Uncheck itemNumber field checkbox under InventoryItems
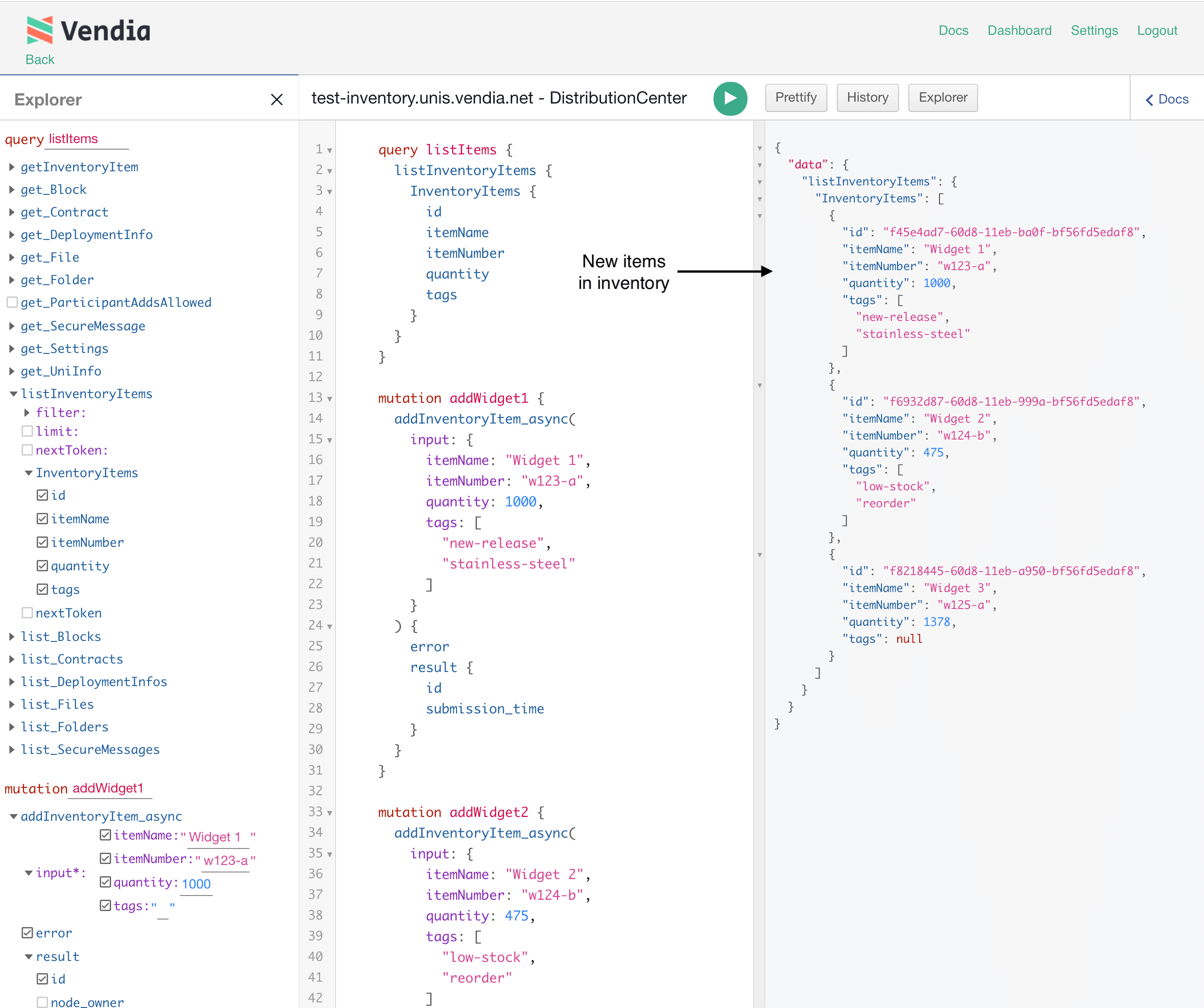1204x1008 pixels. pos(42,543)
